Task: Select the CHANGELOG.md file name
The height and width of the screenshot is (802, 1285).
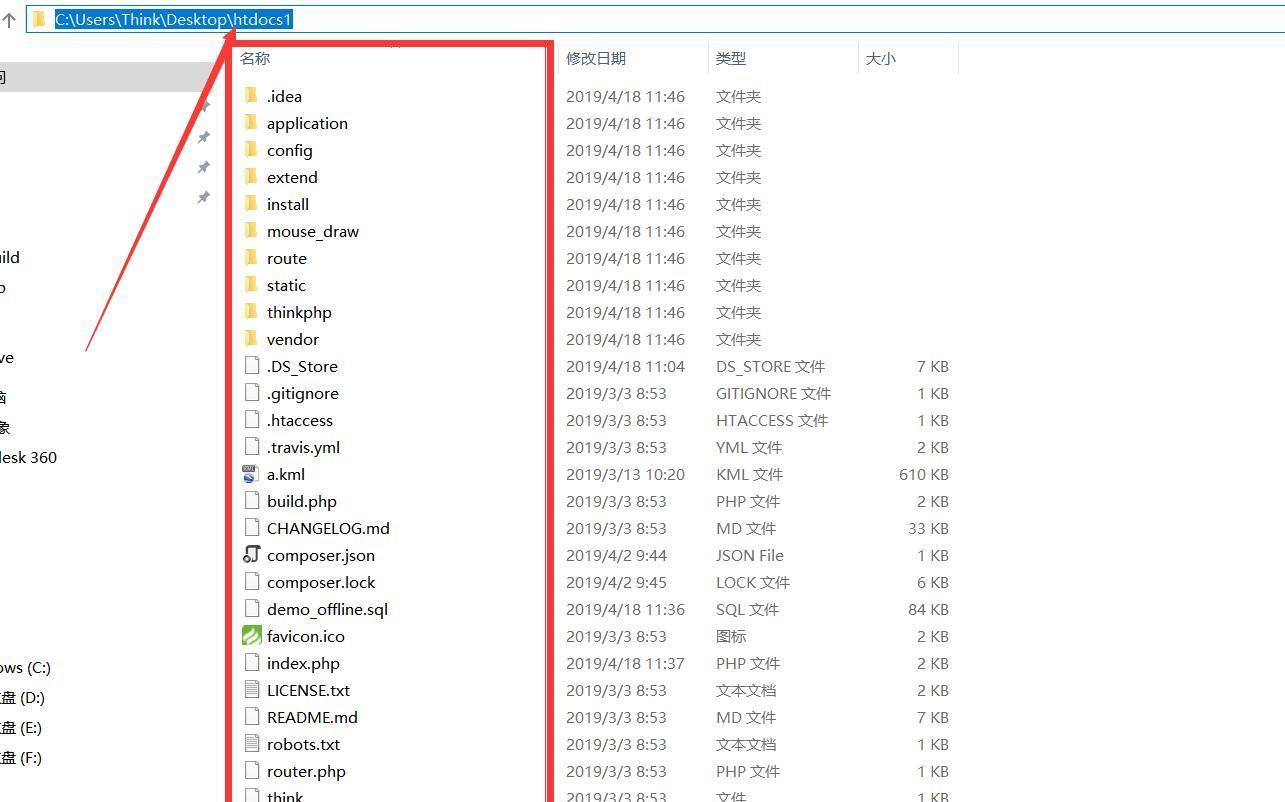Action: click(328, 528)
